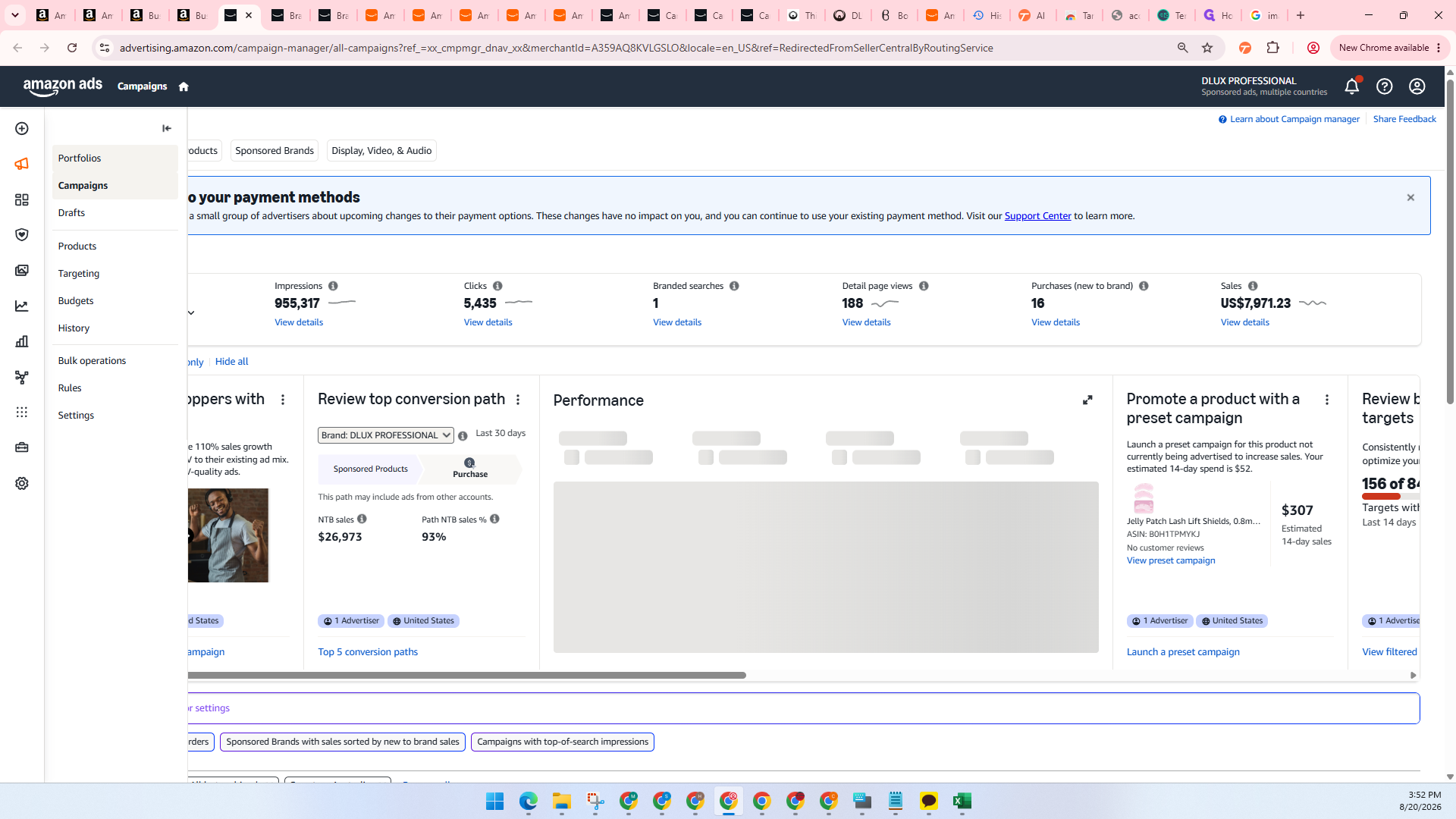Go to home via house icon

pos(184,86)
